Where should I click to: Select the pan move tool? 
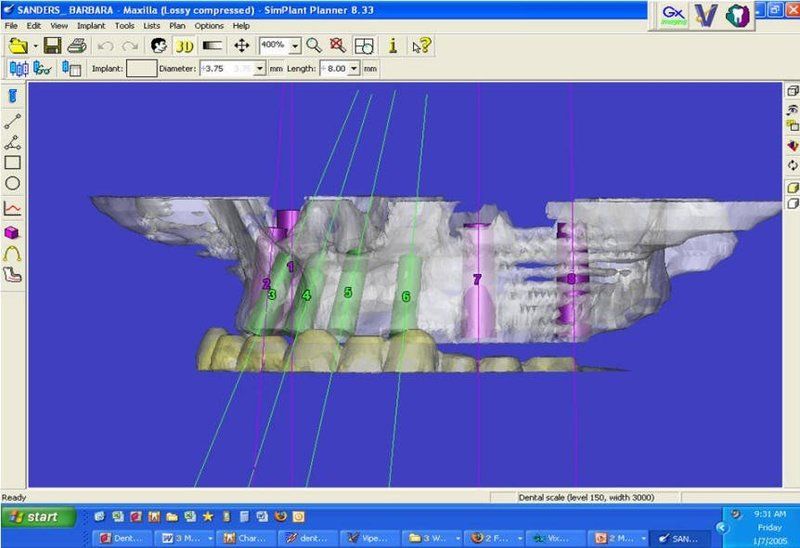click(241, 46)
